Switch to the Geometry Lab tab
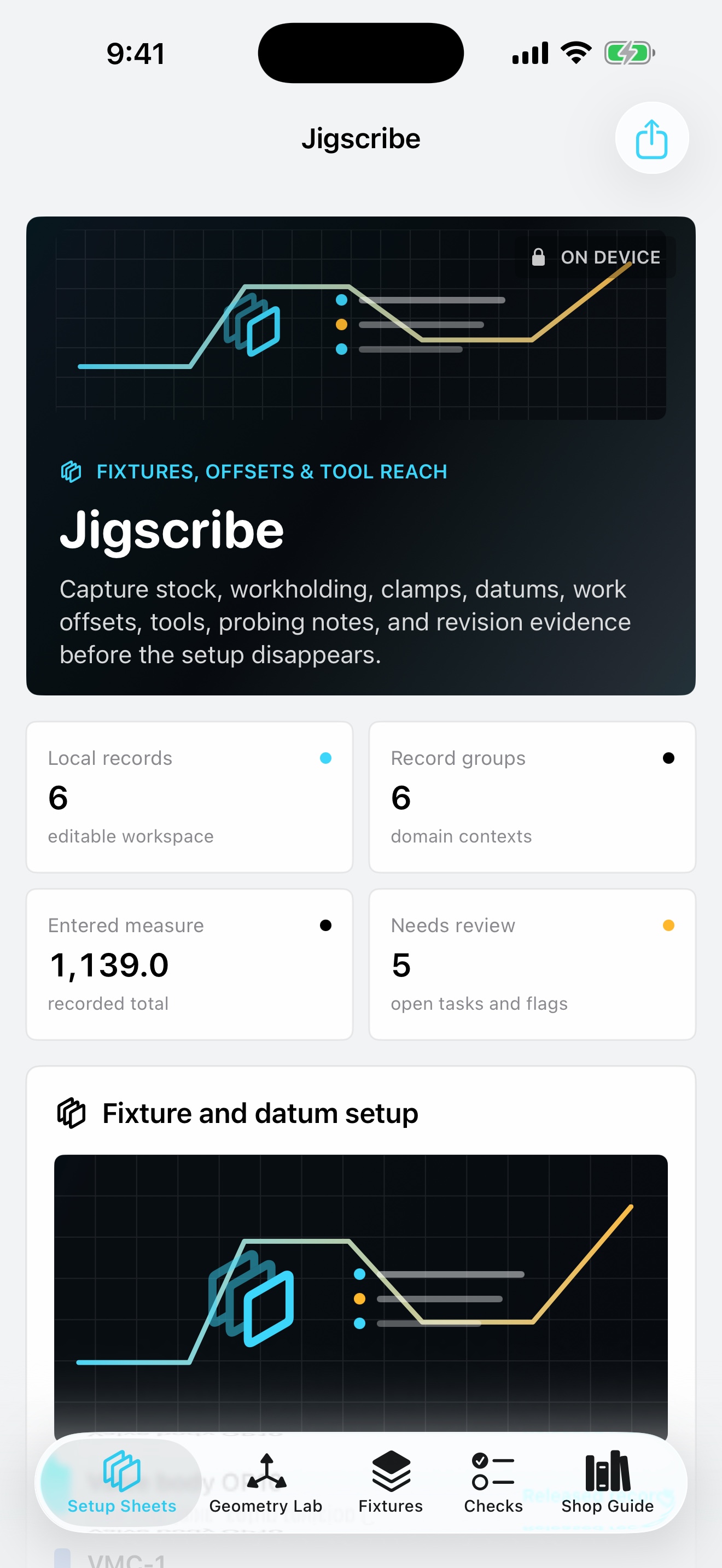The width and height of the screenshot is (722, 1568). click(266, 1482)
